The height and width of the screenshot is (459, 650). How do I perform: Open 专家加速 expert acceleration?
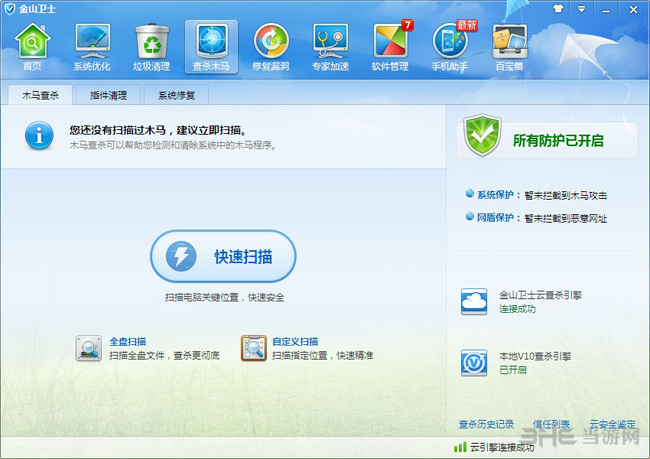(x=331, y=46)
